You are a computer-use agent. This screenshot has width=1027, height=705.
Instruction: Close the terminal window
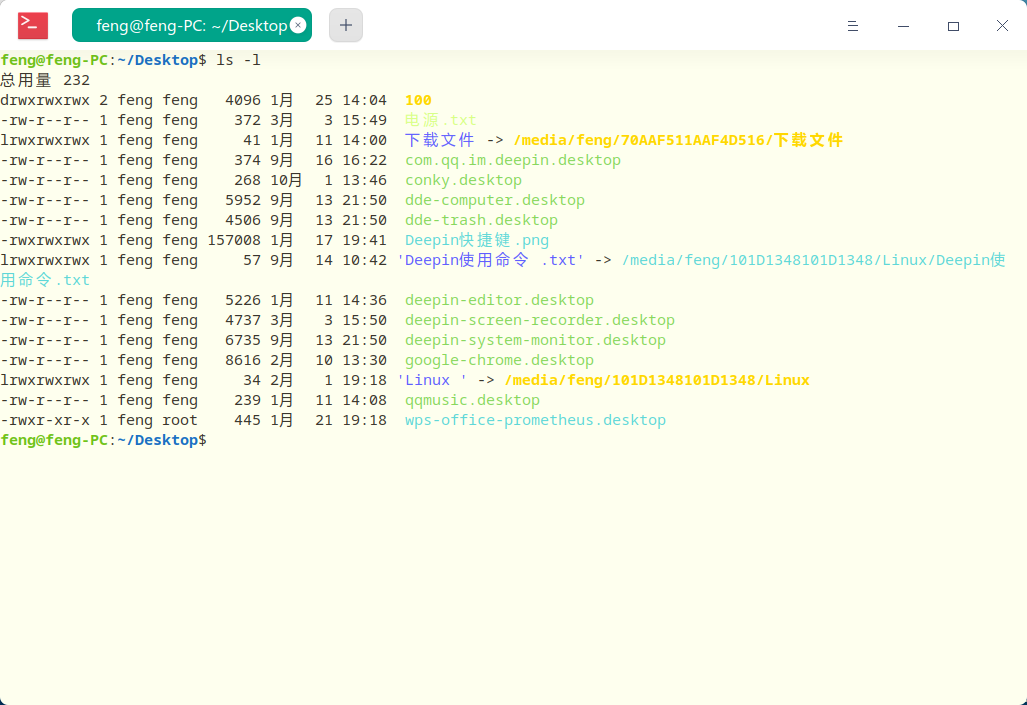pyautogui.click(x=1002, y=26)
